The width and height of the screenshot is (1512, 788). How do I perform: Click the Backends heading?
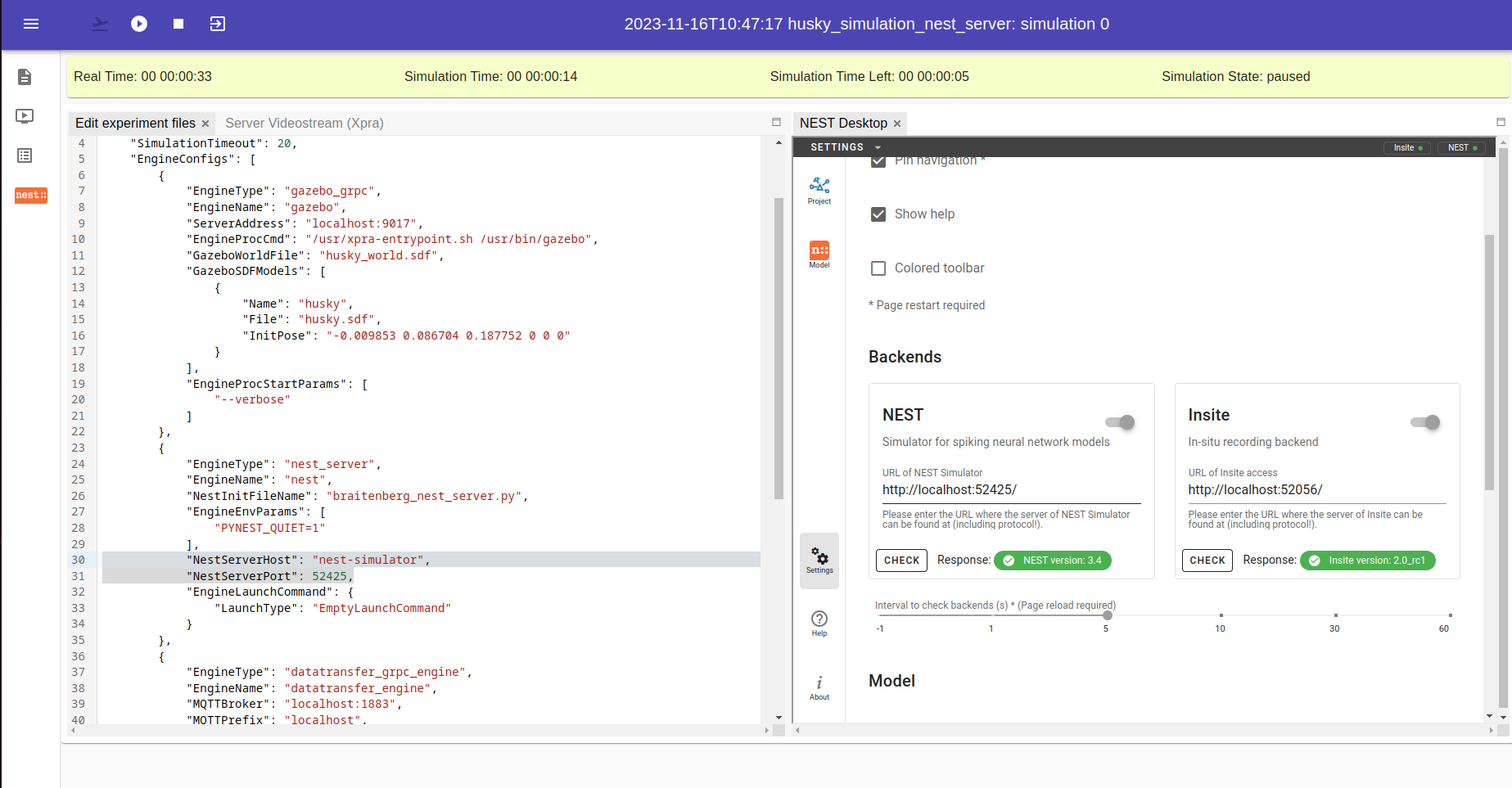click(905, 358)
